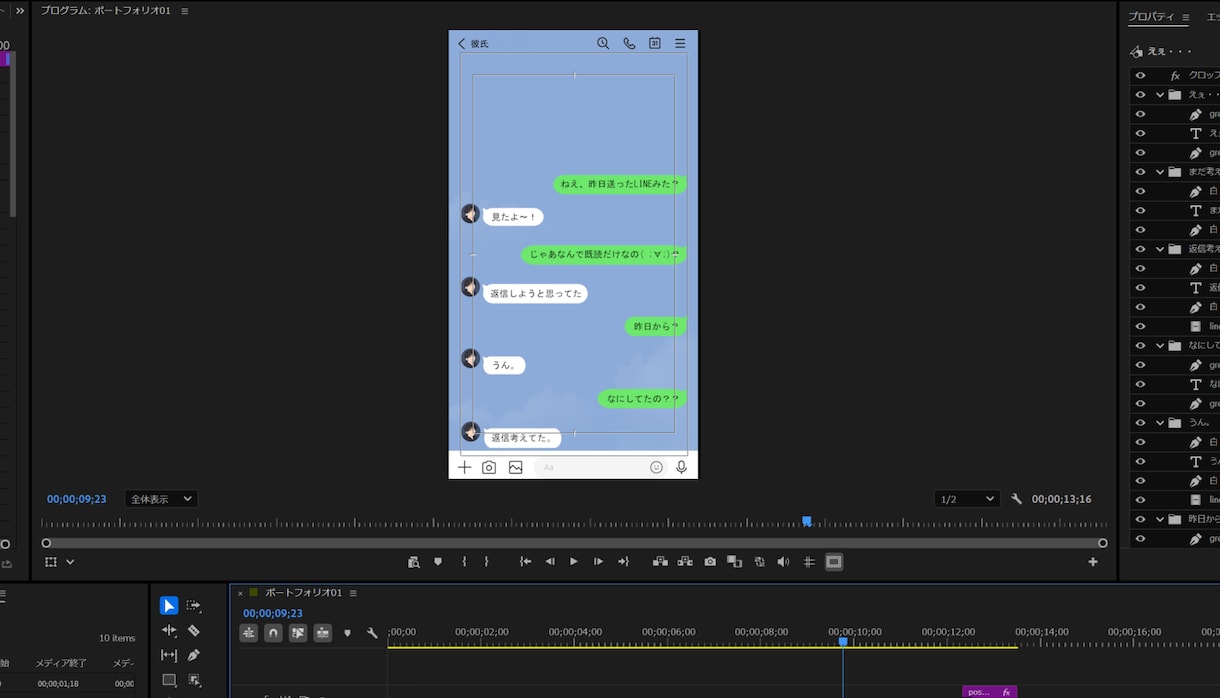Collapse the 返信考え group chevron
1220x698 pixels.
(1160, 249)
